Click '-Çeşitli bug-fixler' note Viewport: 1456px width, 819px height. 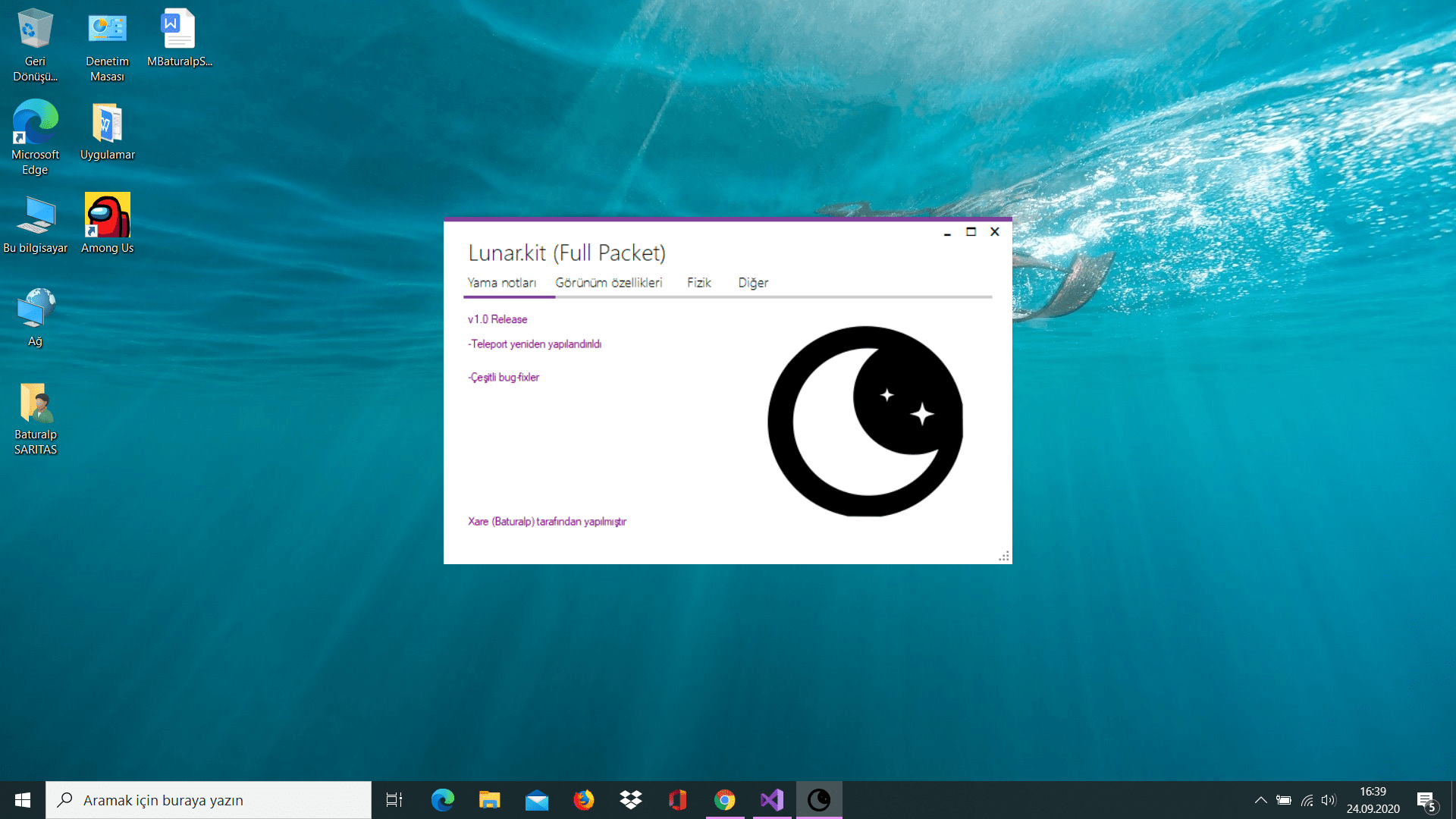click(x=504, y=378)
